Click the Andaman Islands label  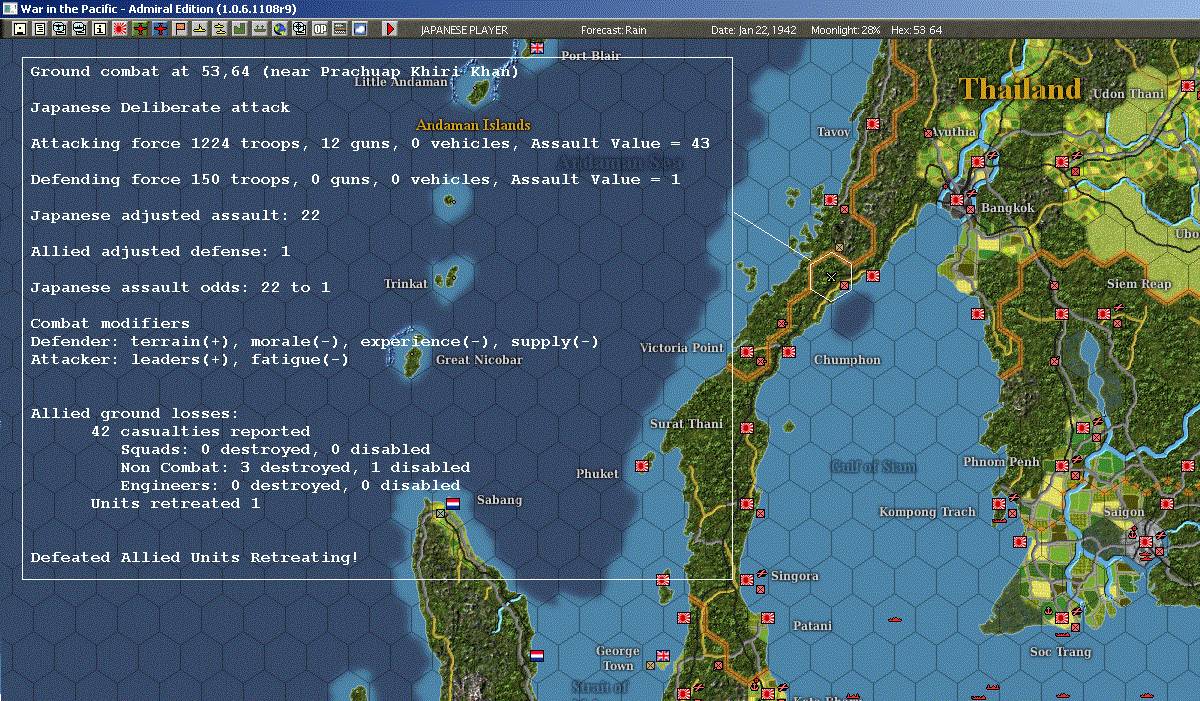click(x=473, y=125)
